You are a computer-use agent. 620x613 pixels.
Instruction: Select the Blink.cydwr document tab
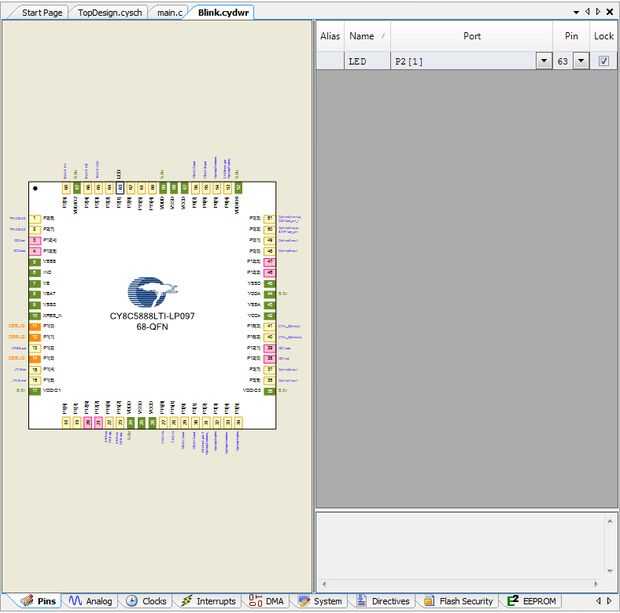click(223, 13)
